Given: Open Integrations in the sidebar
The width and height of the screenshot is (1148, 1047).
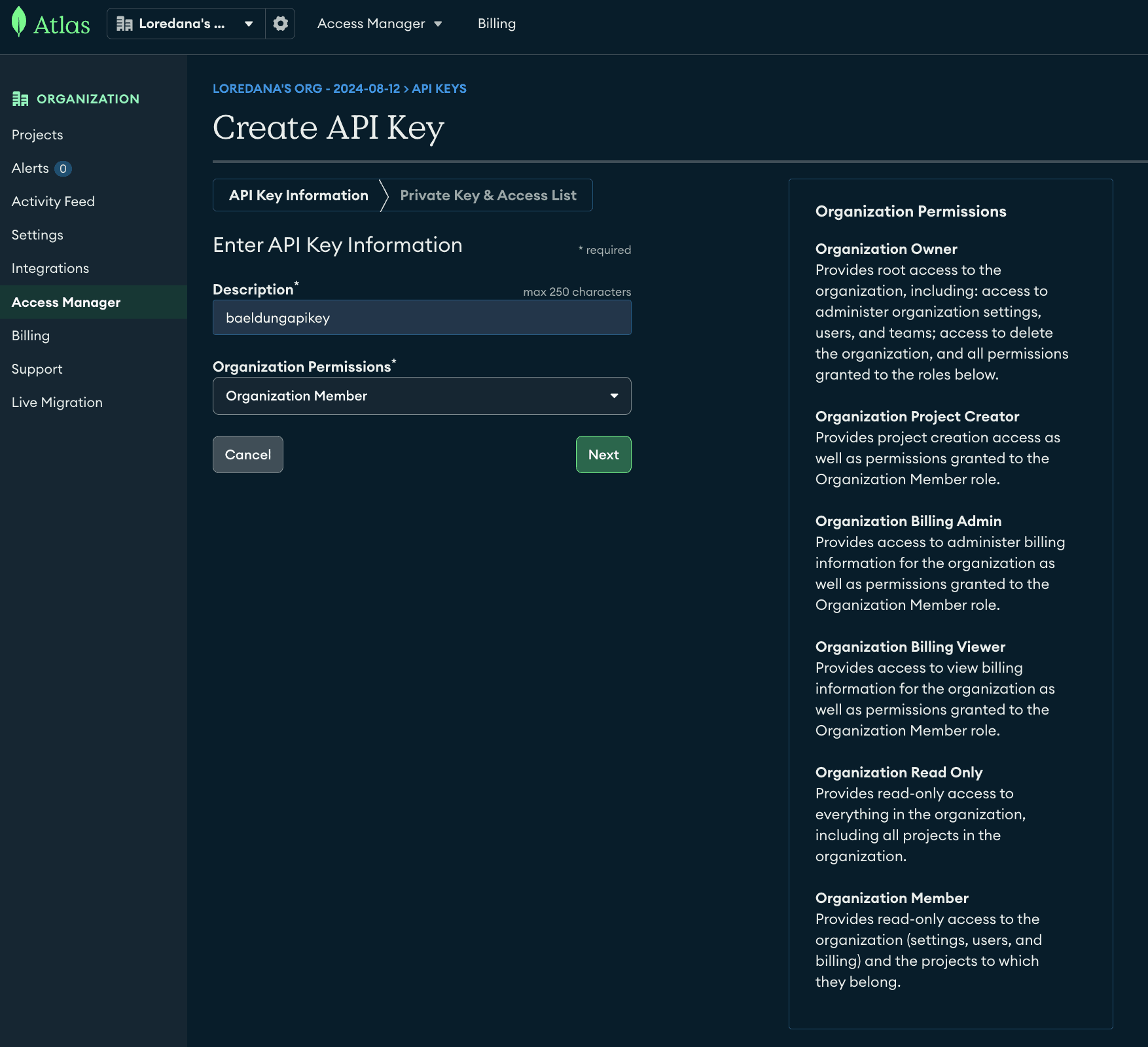Looking at the screenshot, I should (50, 268).
